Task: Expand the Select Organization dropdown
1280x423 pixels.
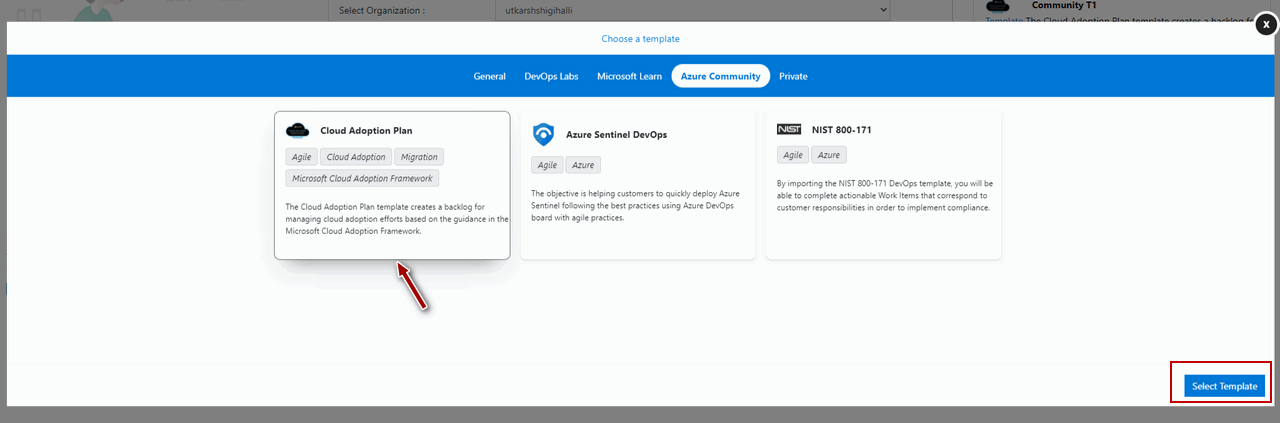Action: 692,10
